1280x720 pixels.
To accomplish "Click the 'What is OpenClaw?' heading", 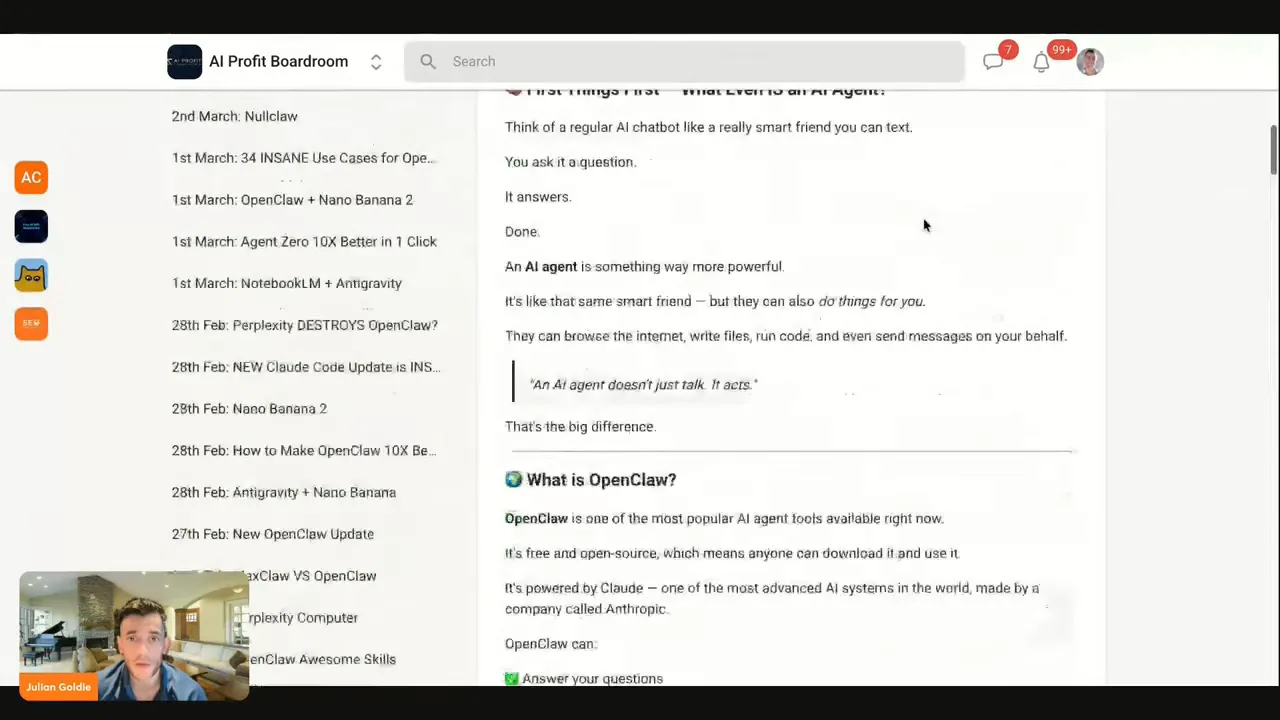I will point(601,480).
